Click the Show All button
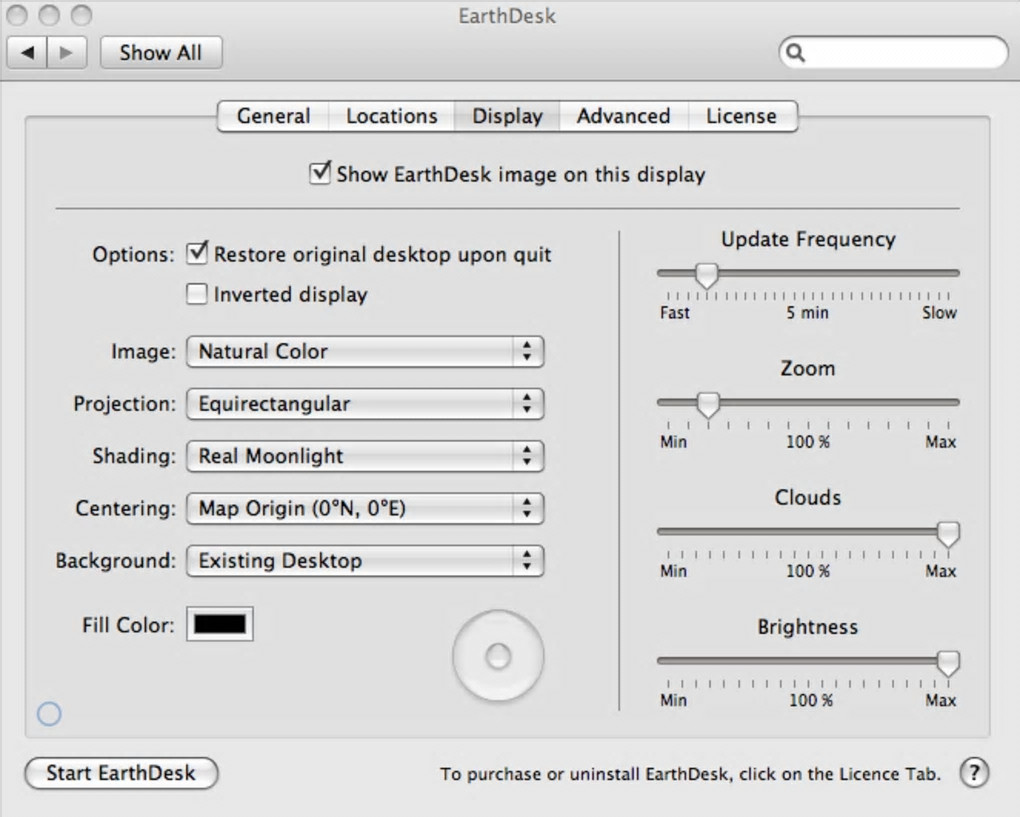The image size is (1020, 817). pyautogui.click(x=160, y=53)
